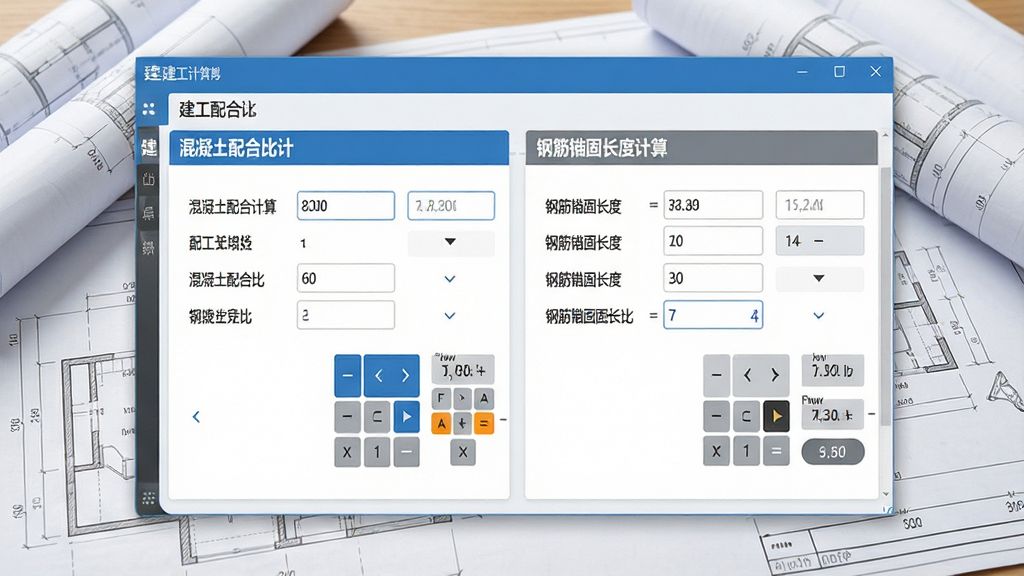Click the focused input field containing 7
Viewport: 1024px width, 576px height.
[x=713, y=315]
